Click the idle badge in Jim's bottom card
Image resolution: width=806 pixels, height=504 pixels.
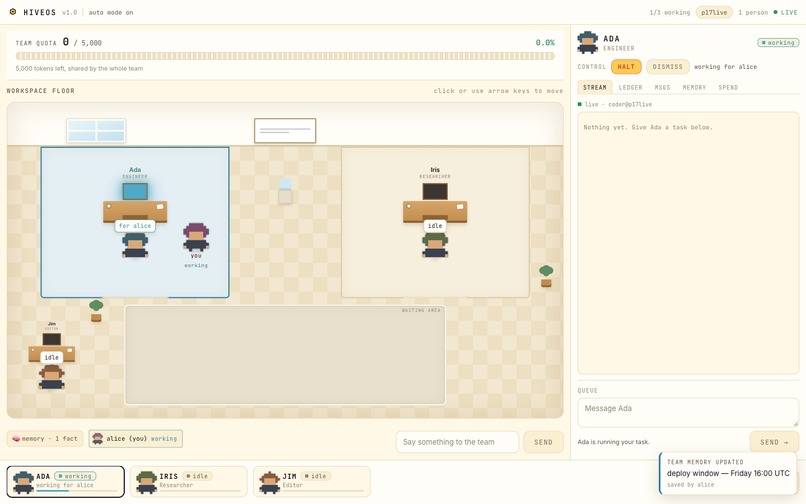315,476
